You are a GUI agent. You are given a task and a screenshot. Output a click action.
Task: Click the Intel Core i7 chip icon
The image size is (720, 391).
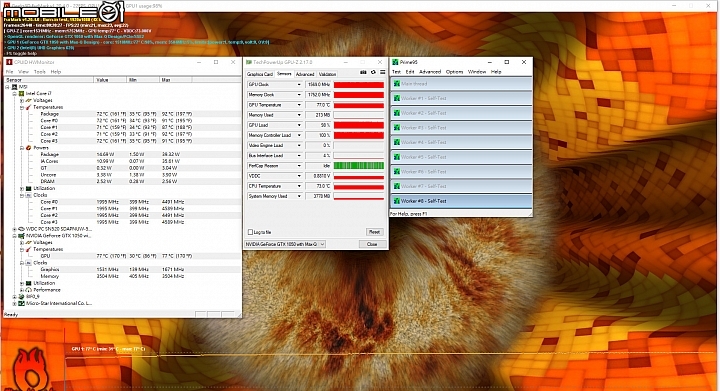pyautogui.click(x=21, y=93)
